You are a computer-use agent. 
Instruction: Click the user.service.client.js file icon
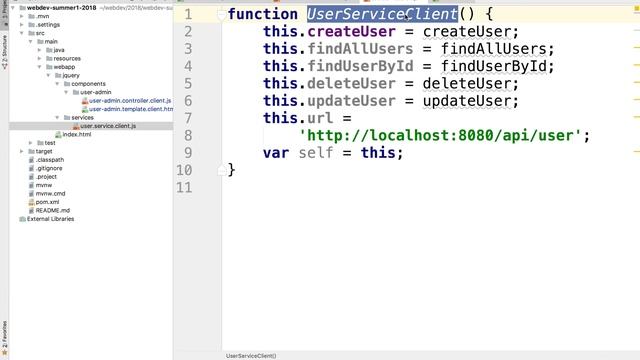(76, 126)
